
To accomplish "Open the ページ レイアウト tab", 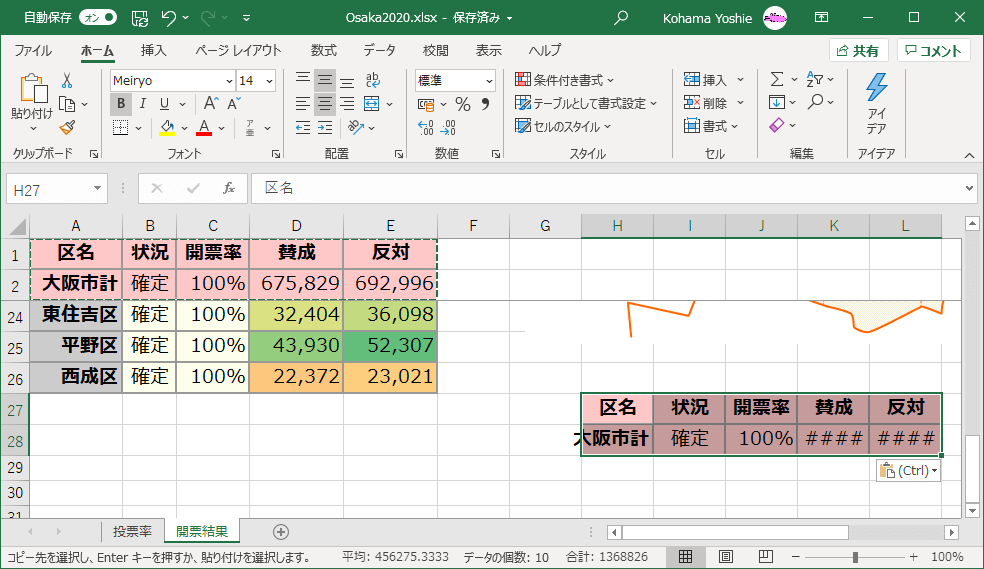I will tap(238, 51).
